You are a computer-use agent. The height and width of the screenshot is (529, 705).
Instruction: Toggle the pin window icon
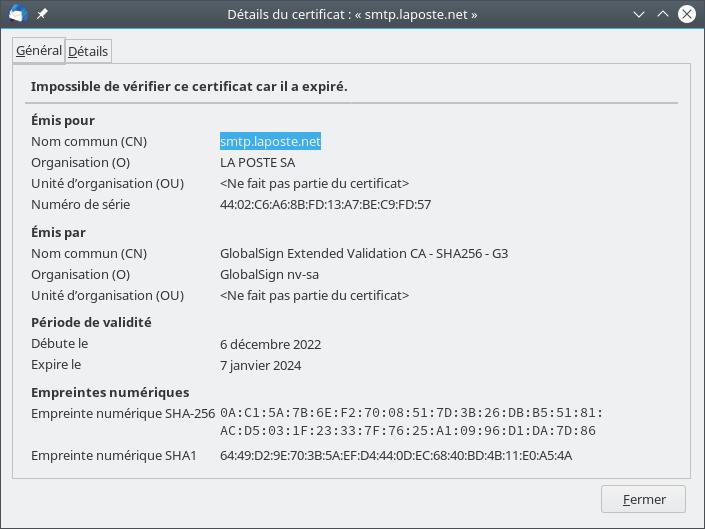pyautogui.click(x=42, y=14)
